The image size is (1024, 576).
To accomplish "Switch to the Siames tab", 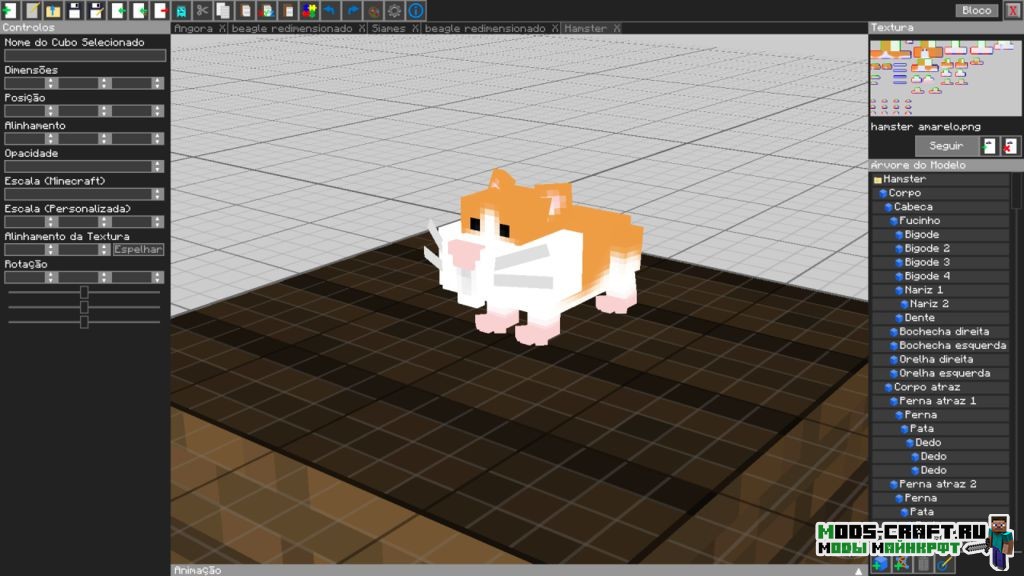I will [x=388, y=29].
